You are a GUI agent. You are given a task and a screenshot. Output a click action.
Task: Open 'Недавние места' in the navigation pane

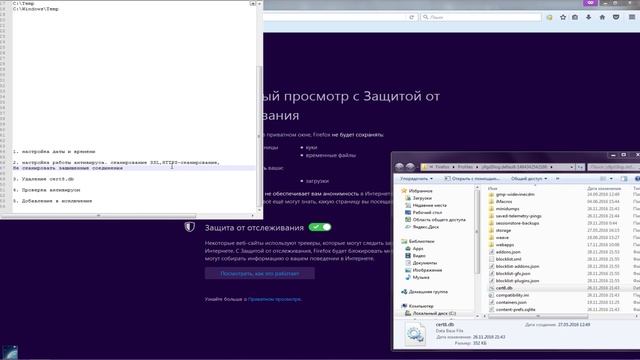point(429,205)
